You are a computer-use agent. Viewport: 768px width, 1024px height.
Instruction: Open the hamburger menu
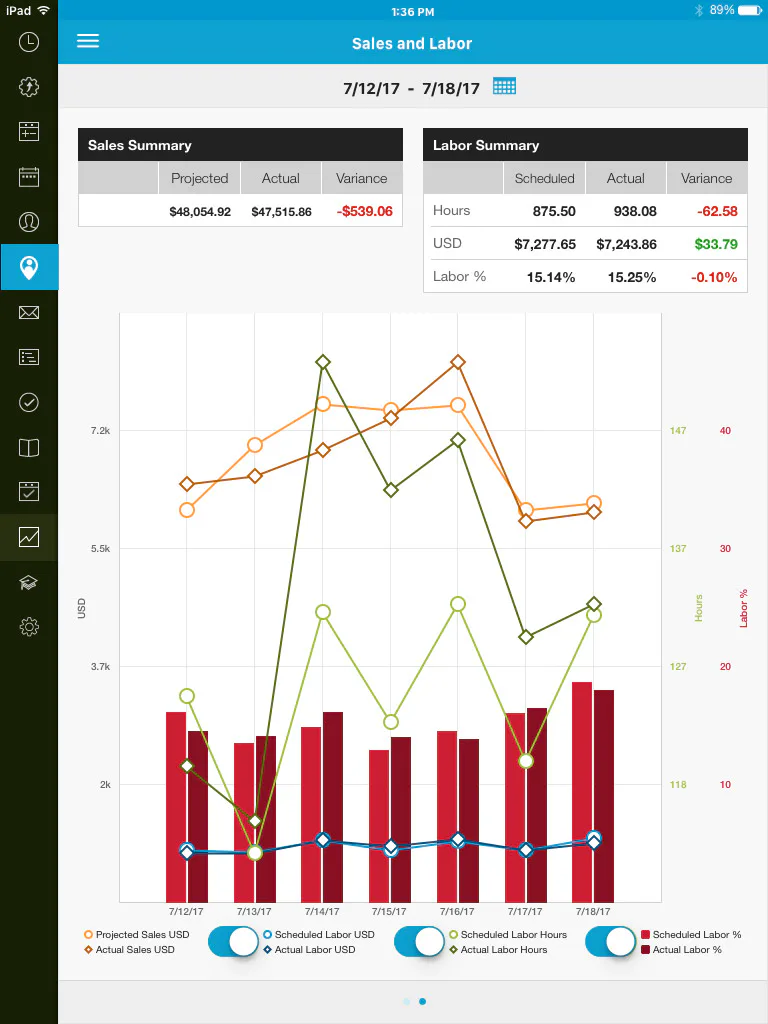88,41
